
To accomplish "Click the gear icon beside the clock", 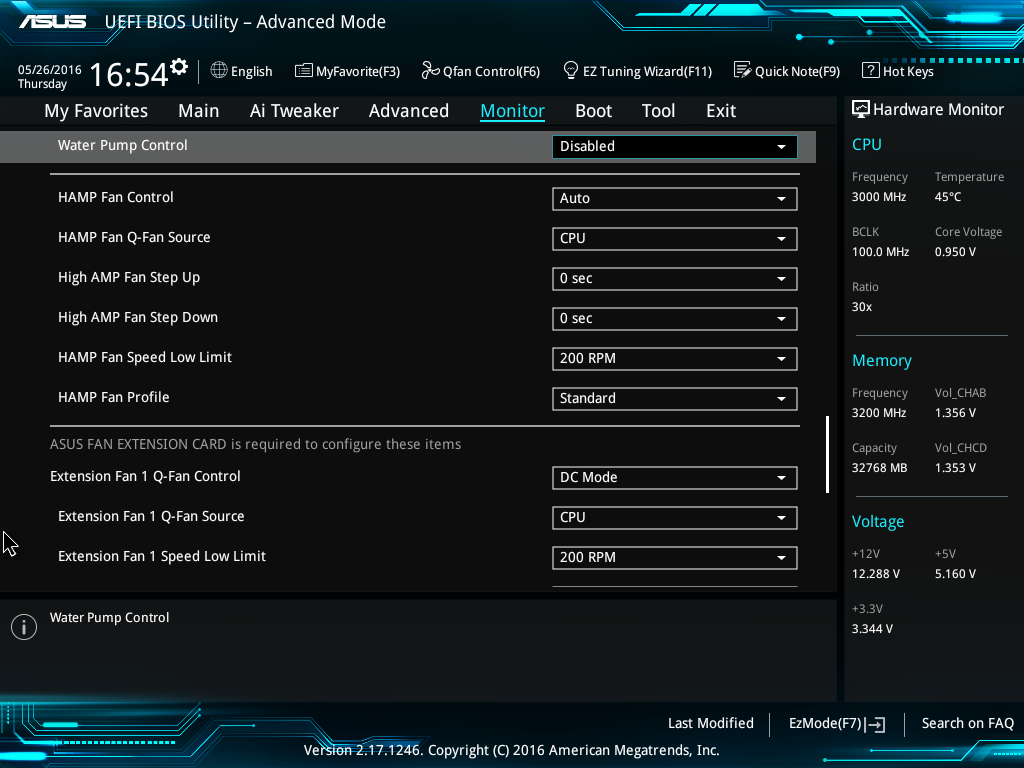I will click(x=179, y=67).
